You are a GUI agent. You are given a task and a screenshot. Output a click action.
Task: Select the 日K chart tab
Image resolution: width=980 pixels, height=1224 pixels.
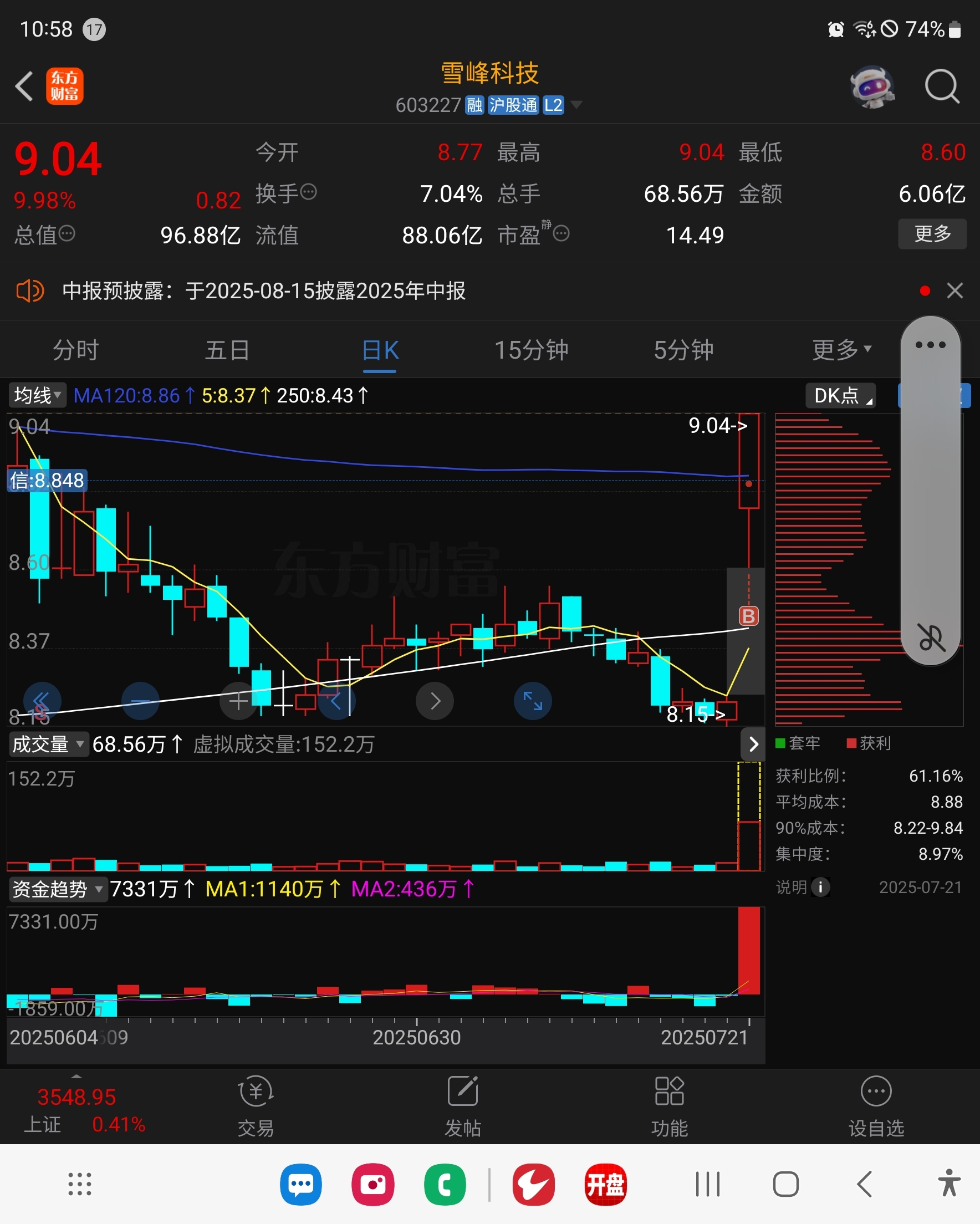point(380,350)
